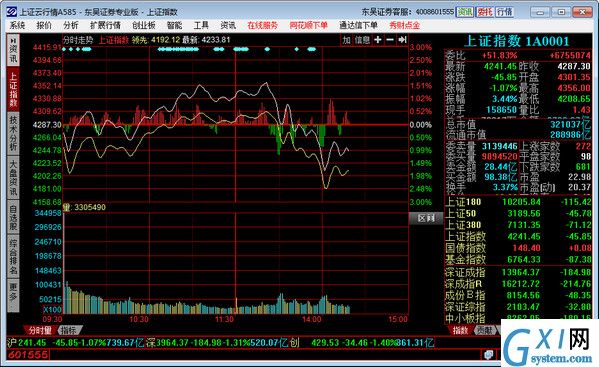Click 同花顺下单 in the menu bar

(308, 26)
